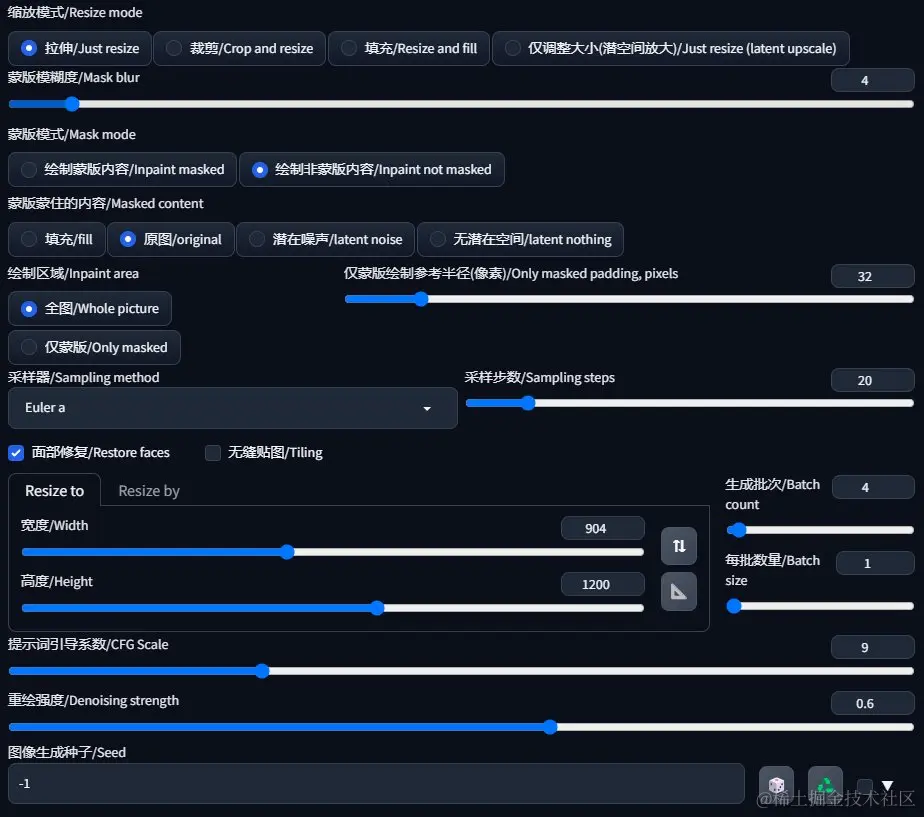Screen dimensions: 924x817
Task: Adjust the Denoising strength slider
Action: [461, 727]
